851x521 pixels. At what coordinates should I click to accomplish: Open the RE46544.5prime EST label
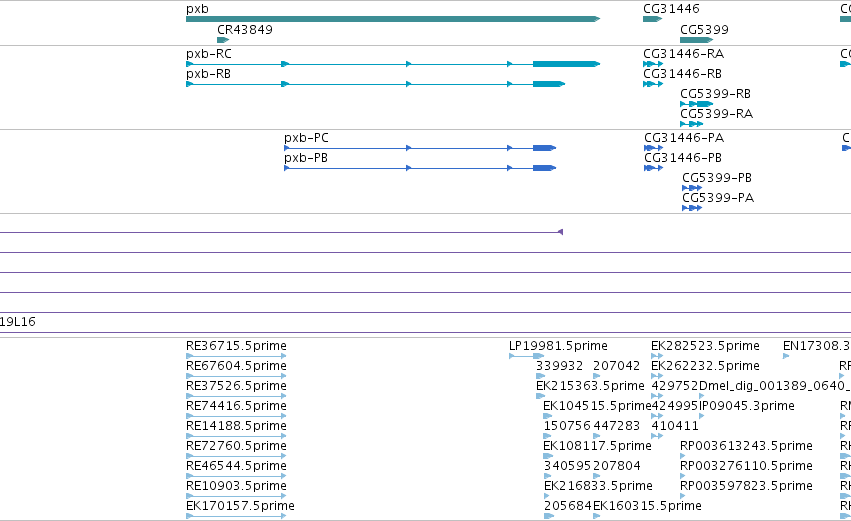[236, 466]
